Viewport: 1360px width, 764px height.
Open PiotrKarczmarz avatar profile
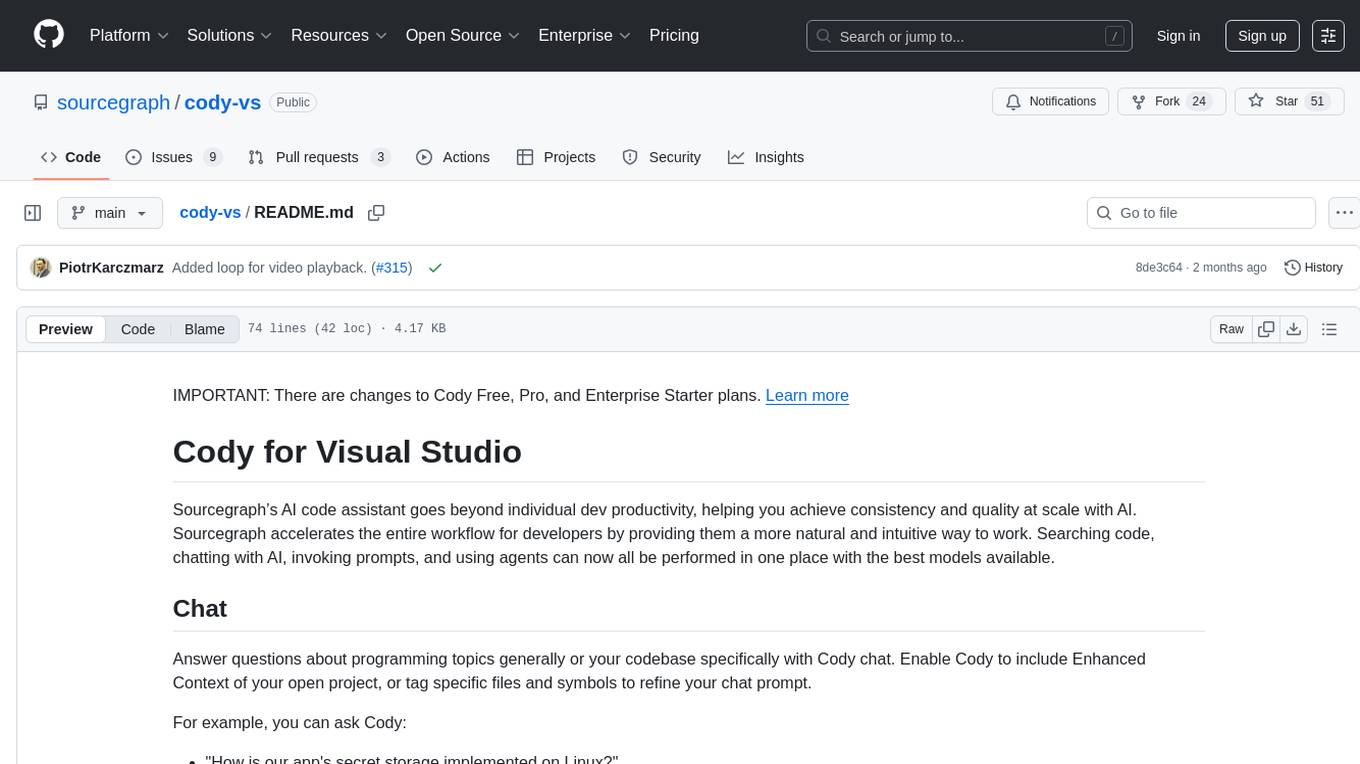[x=41, y=268]
